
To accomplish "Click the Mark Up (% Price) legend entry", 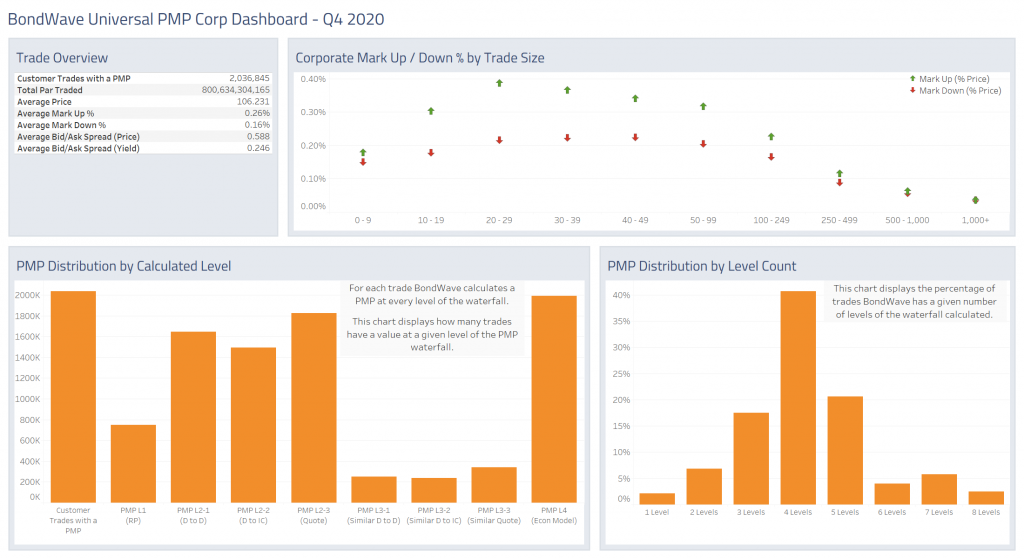I will (950, 79).
